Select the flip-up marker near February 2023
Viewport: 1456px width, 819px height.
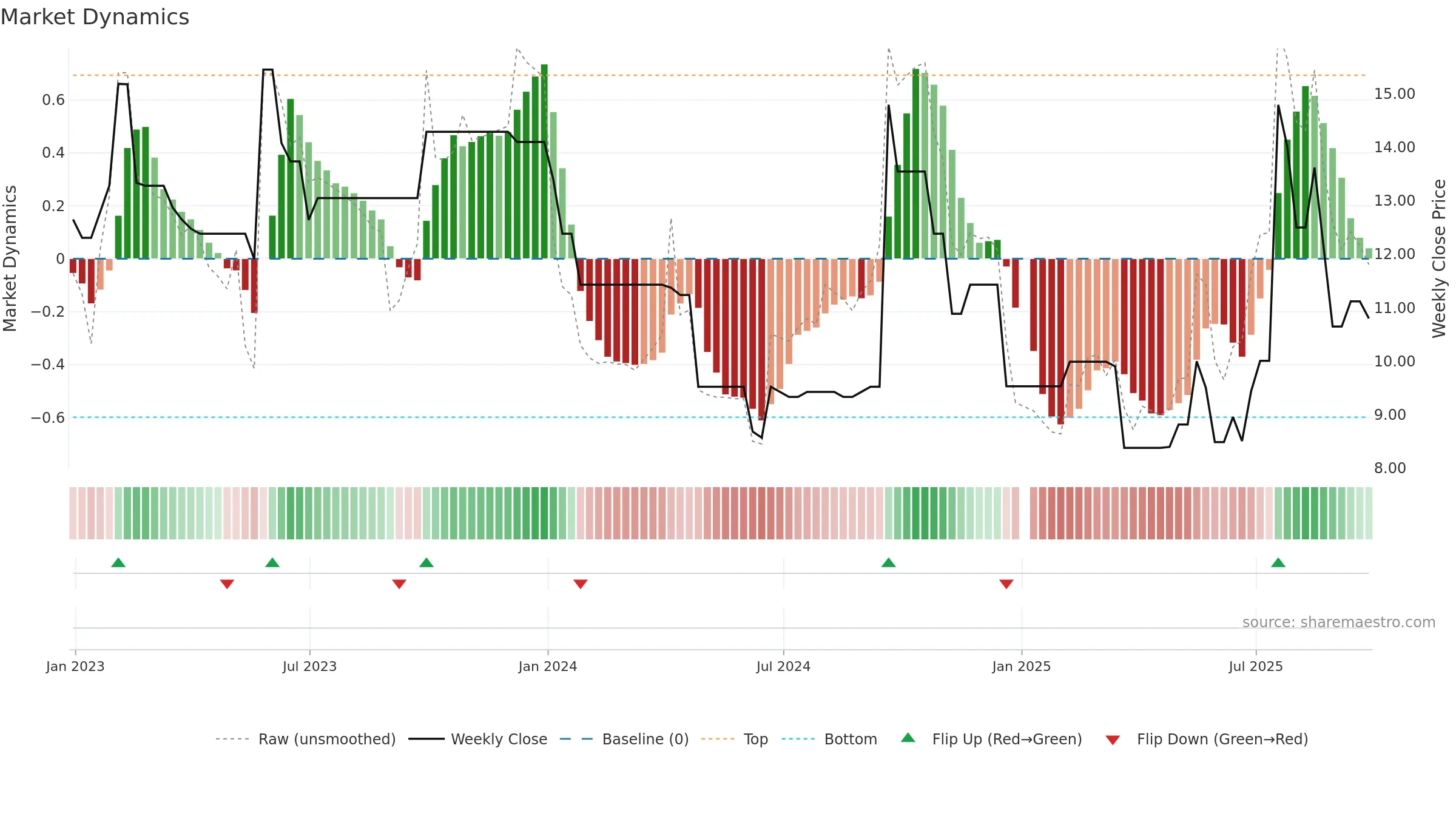pyautogui.click(x=118, y=562)
